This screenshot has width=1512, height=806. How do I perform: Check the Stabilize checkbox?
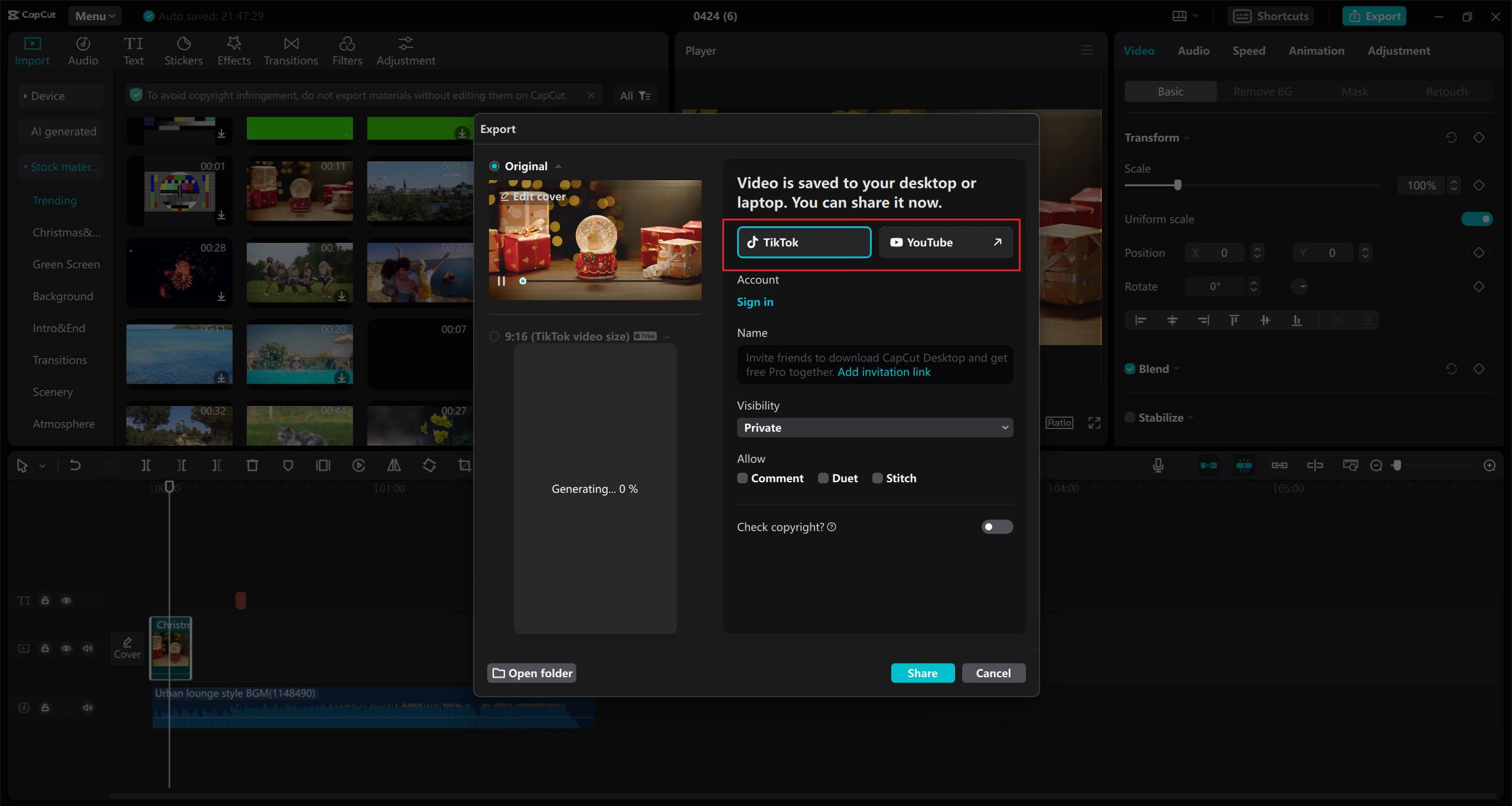tap(1130, 418)
